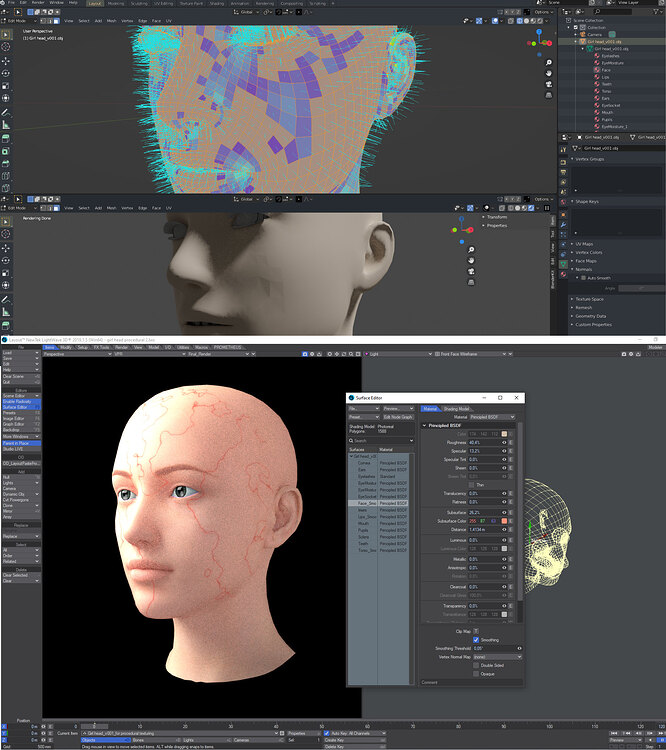Open the Perspective view dropdown in LightWave
Viewport: 666px width, 750px height.
tap(77, 354)
